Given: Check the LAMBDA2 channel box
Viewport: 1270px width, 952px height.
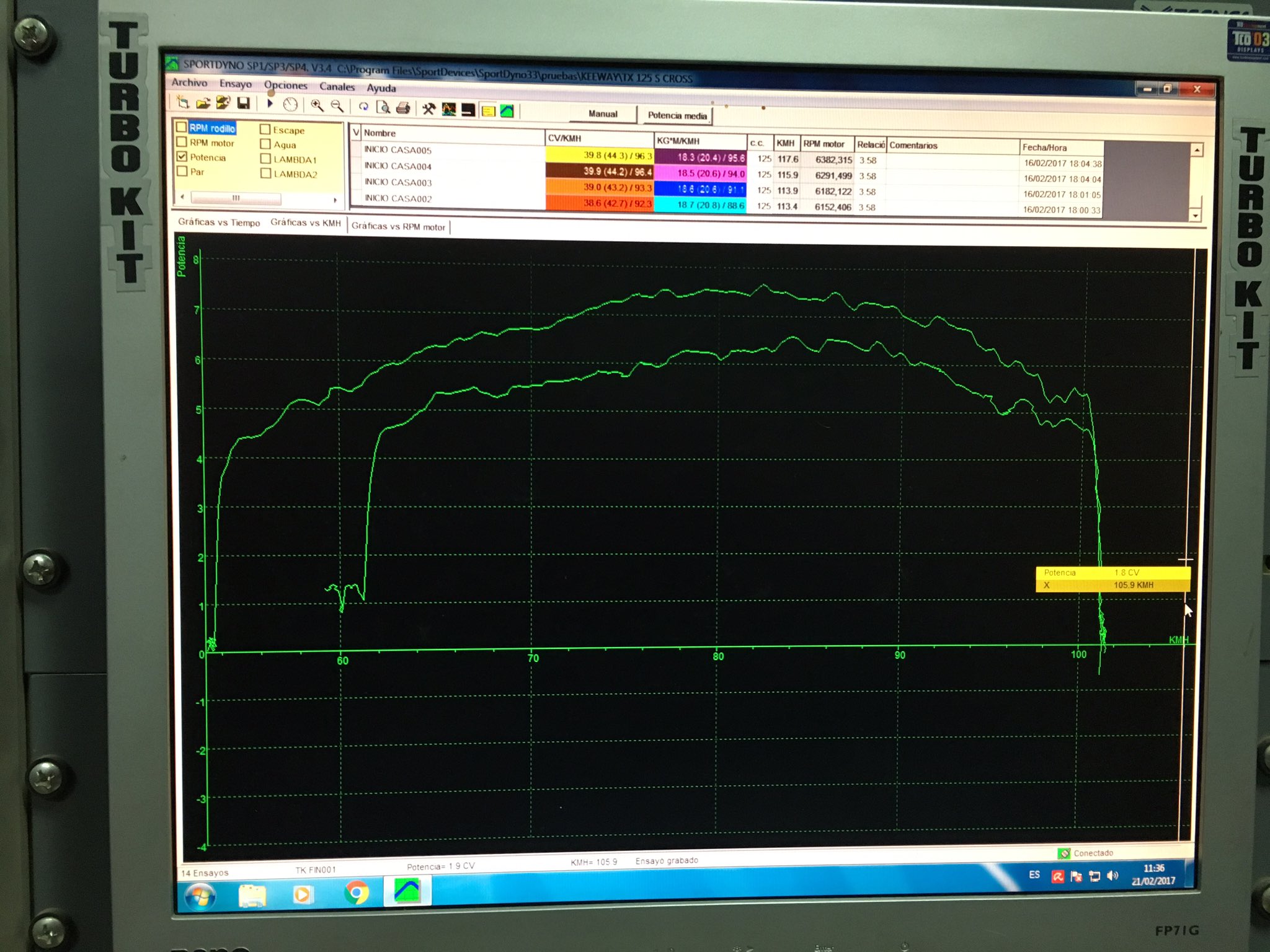Looking at the screenshot, I should (x=265, y=174).
